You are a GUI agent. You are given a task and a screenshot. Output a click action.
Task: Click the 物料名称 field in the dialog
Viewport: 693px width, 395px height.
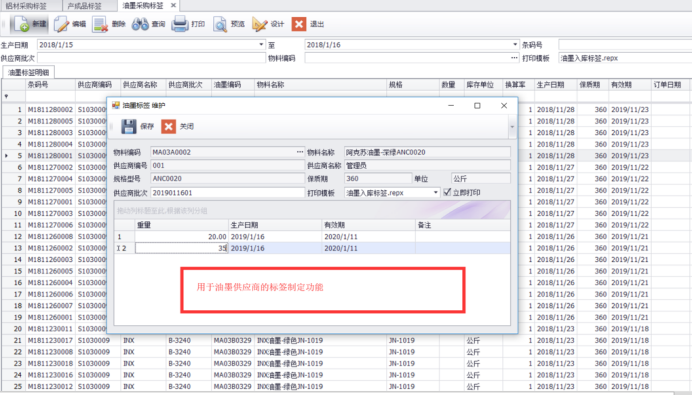[x=427, y=152]
